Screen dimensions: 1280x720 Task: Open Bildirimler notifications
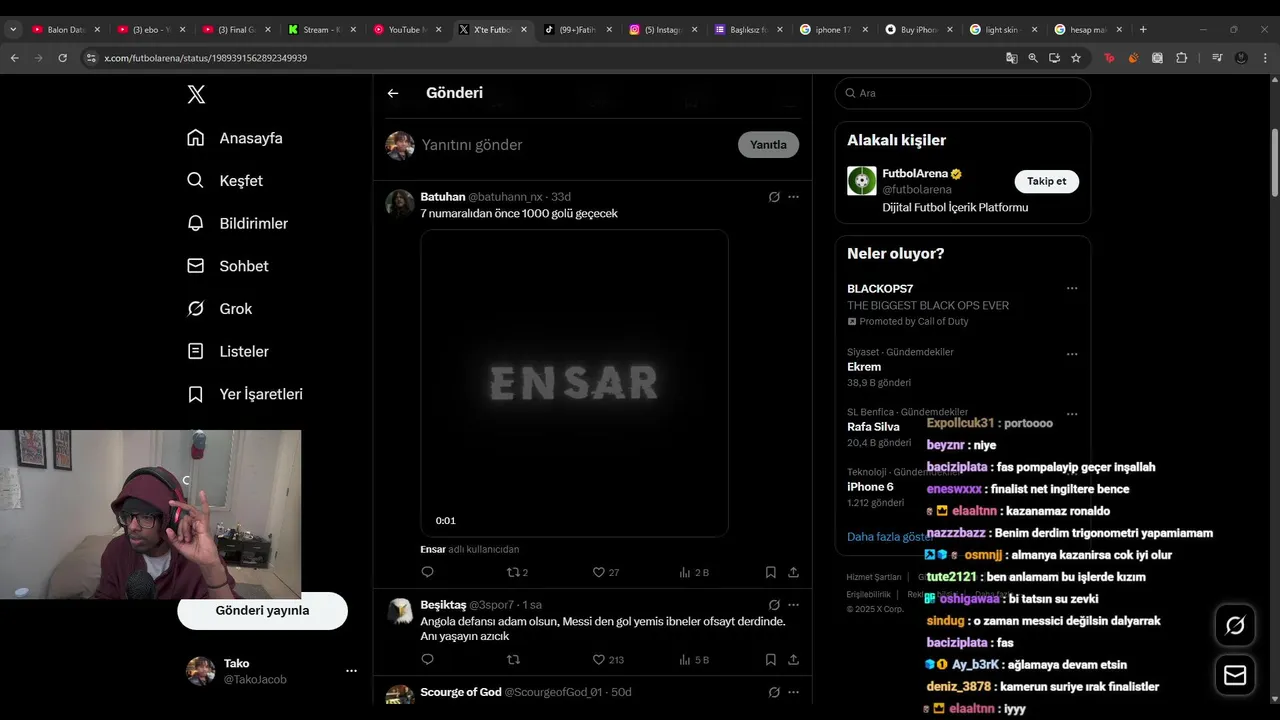[238, 223]
